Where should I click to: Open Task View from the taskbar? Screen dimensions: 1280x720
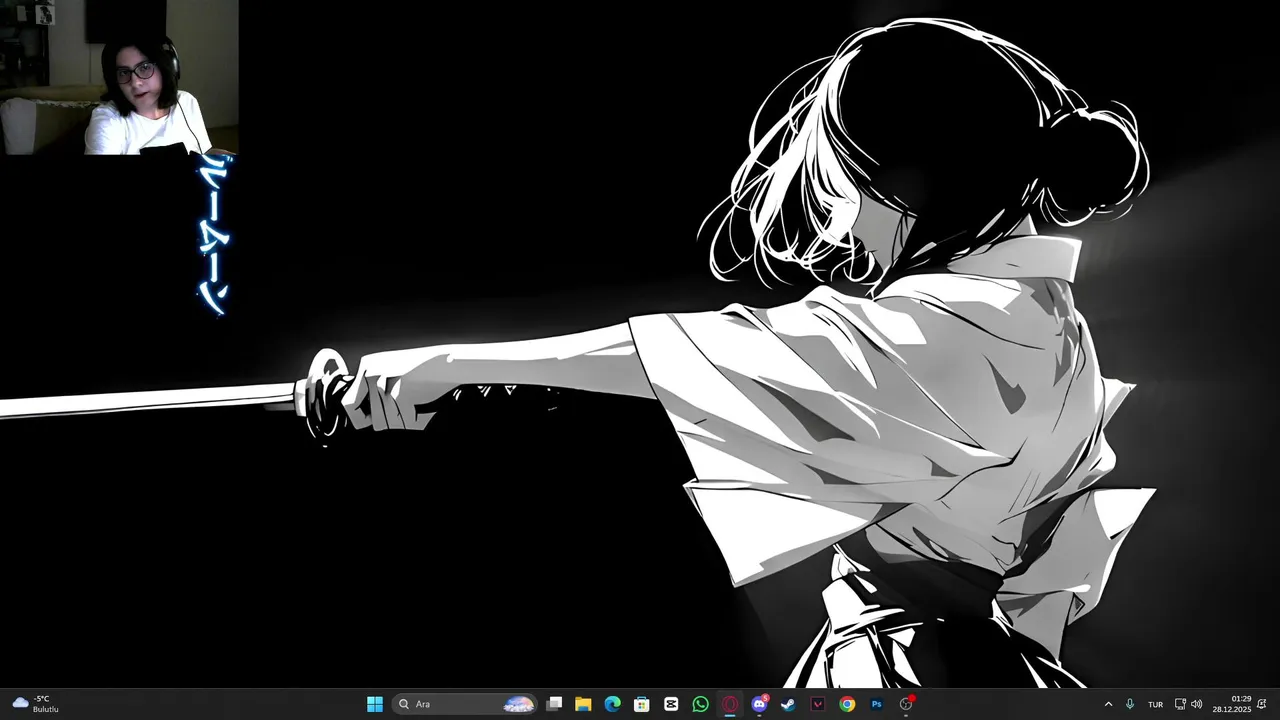(x=554, y=704)
